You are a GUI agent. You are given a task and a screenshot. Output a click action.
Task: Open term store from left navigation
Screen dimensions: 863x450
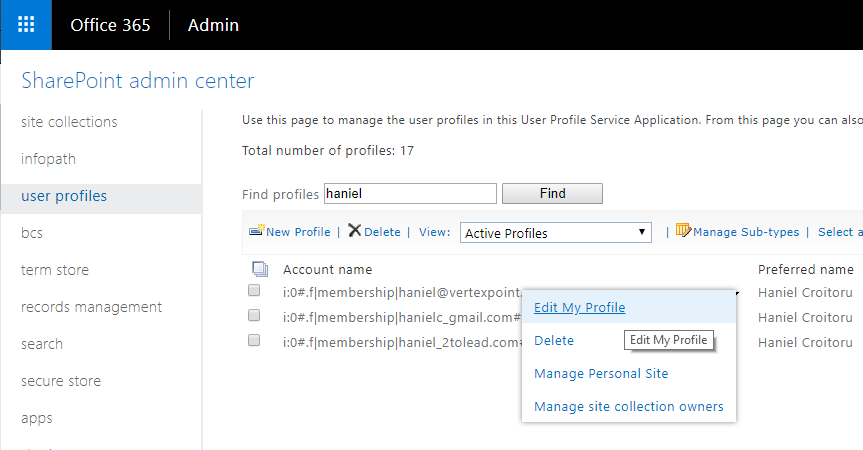click(55, 270)
